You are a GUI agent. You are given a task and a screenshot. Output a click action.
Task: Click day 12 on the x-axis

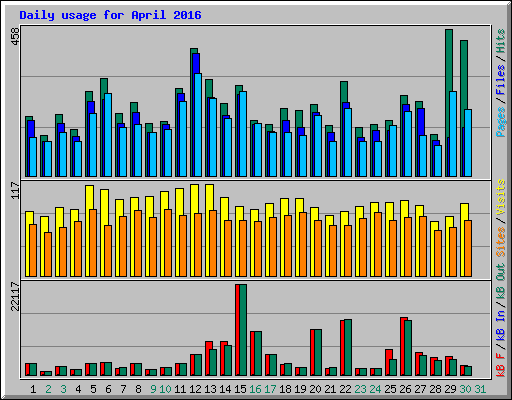pyautogui.click(x=195, y=389)
